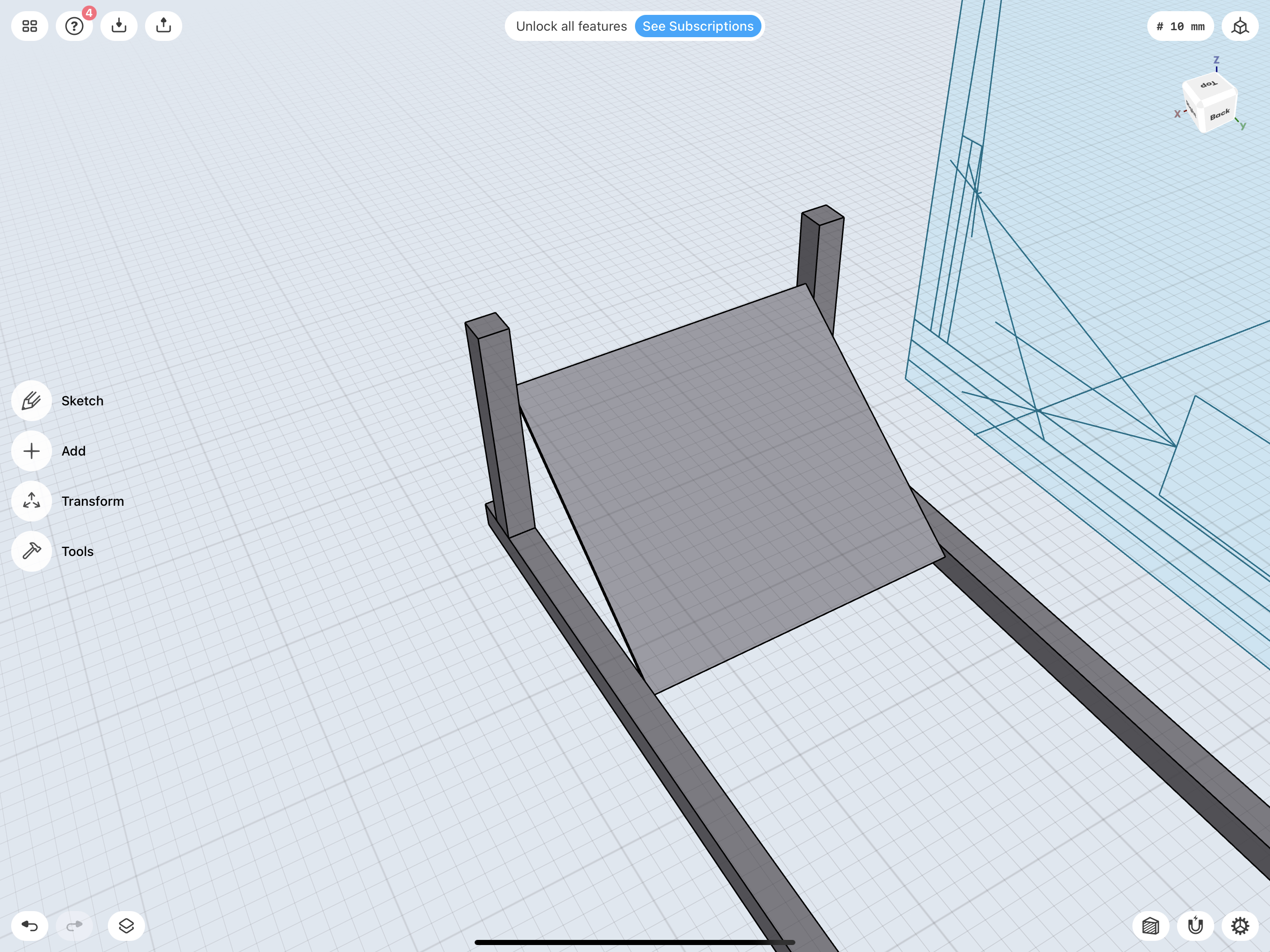Open the Add plus icon
Image resolution: width=1270 pixels, height=952 pixels.
(32, 451)
